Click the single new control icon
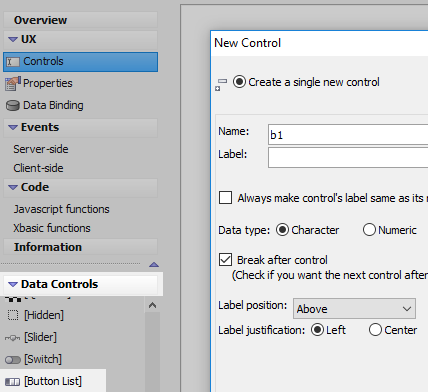 point(221,85)
